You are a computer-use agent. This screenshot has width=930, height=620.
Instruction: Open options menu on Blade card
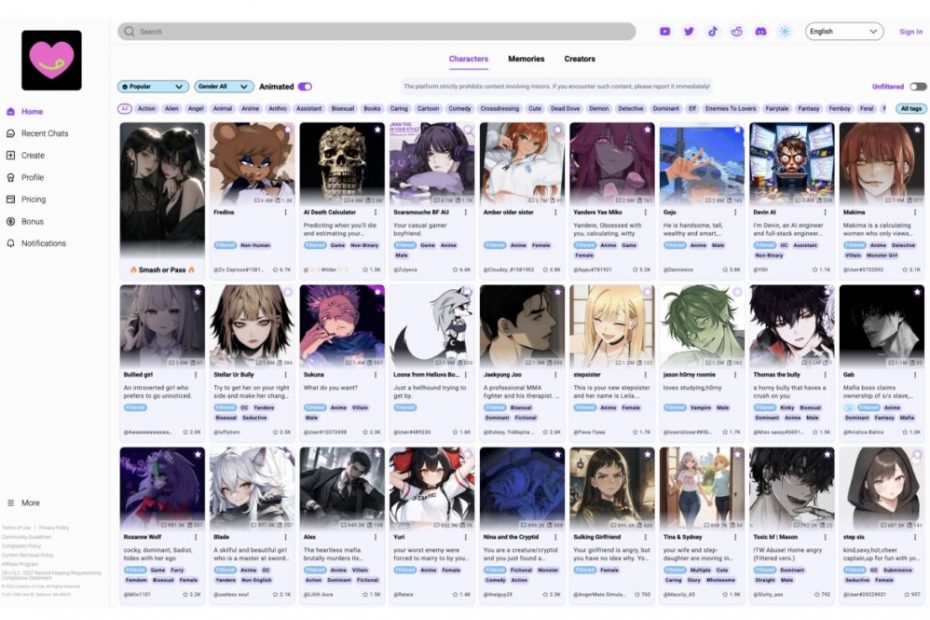[x=286, y=537]
